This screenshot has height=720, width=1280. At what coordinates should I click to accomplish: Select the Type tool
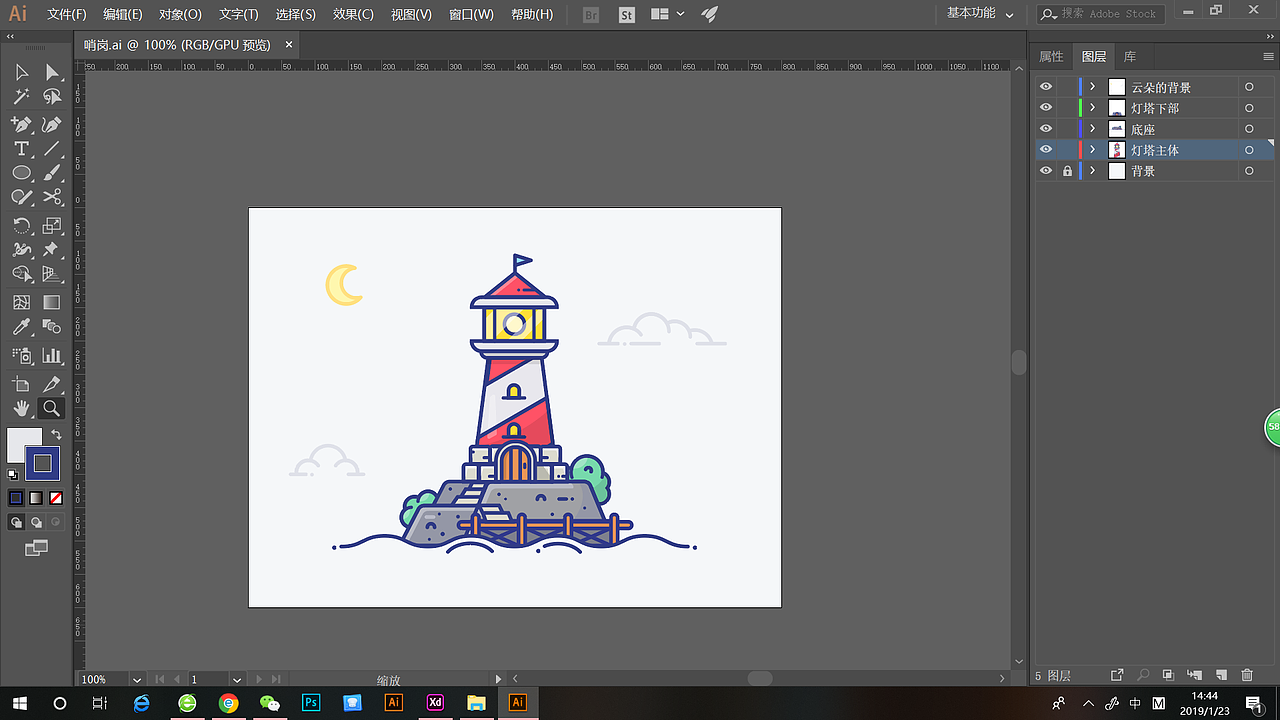pyautogui.click(x=21, y=149)
